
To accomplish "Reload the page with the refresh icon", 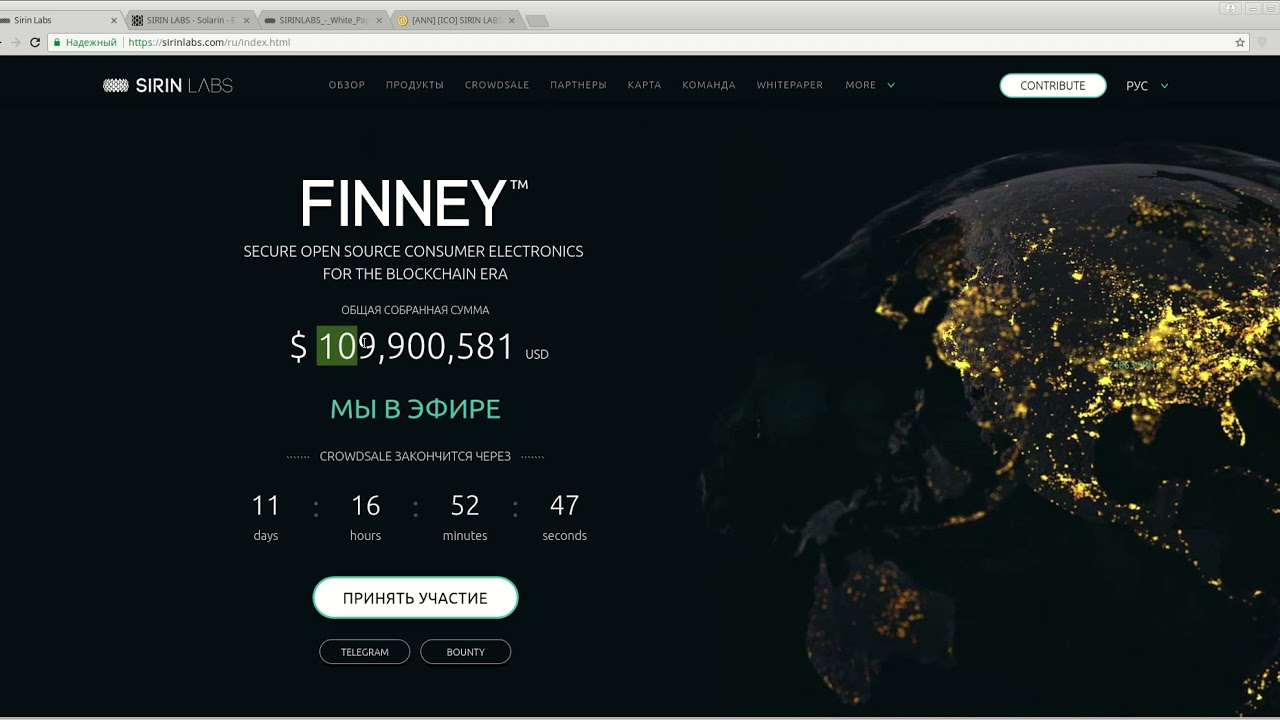I will tap(36, 43).
